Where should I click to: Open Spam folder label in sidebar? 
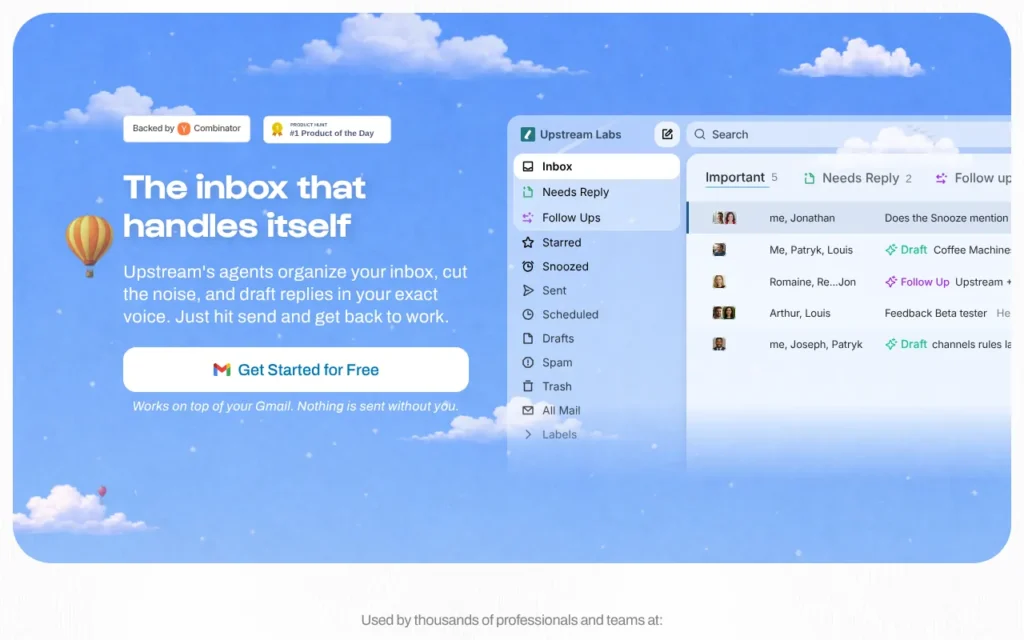point(557,362)
